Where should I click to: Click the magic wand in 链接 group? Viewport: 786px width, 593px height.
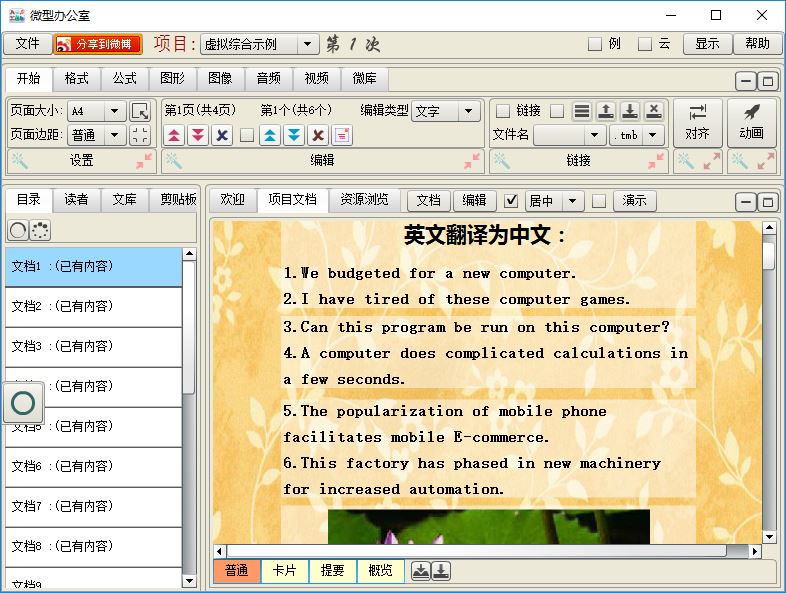click(x=502, y=161)
